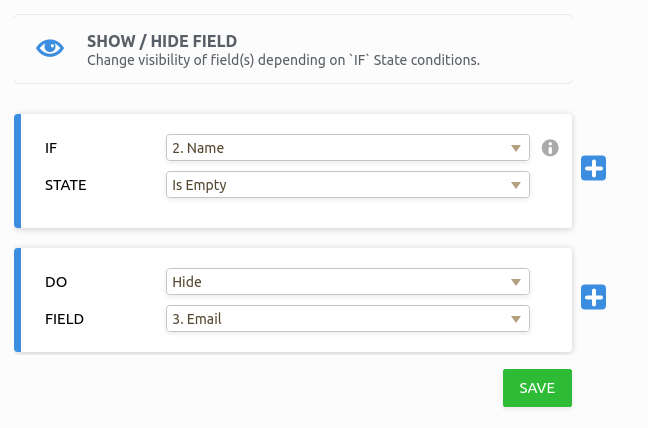Click the arrow on the "3. Email" dropdown
This screenshot has height=428, width=648.
[x=516, y=319]
